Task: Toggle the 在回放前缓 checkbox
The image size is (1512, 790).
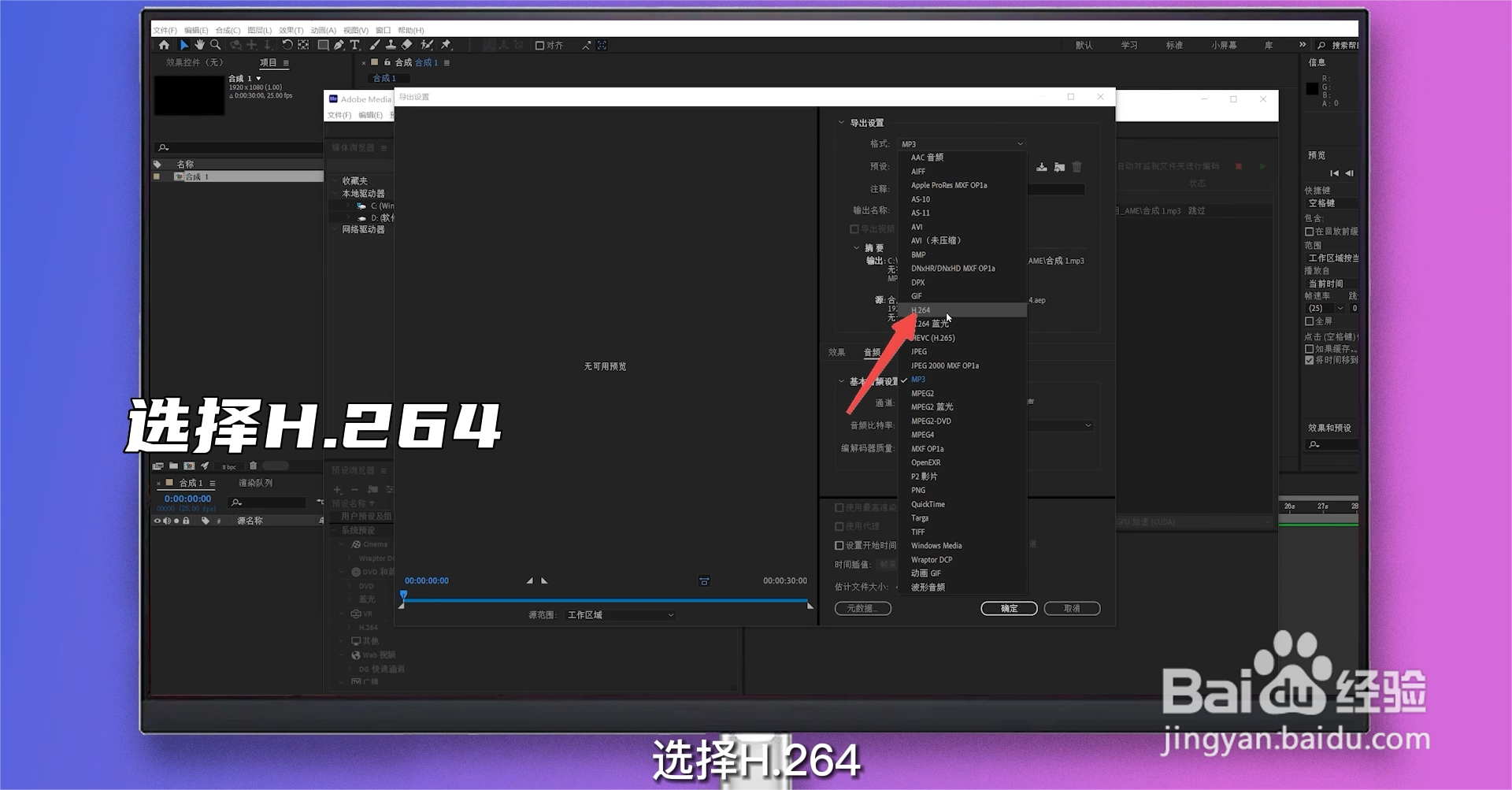Action: 1310,232
